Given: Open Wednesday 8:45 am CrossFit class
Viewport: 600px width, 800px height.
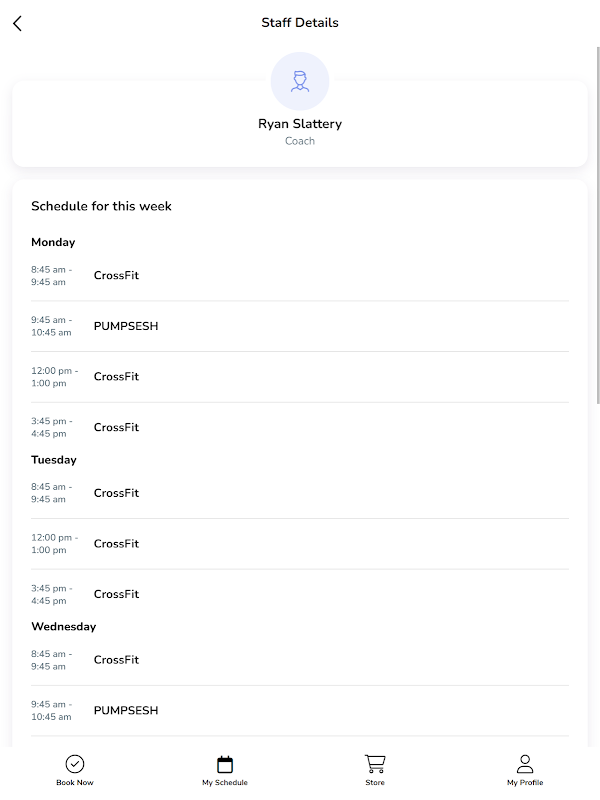Looking at the screenshot, I should tap(116, 660).
